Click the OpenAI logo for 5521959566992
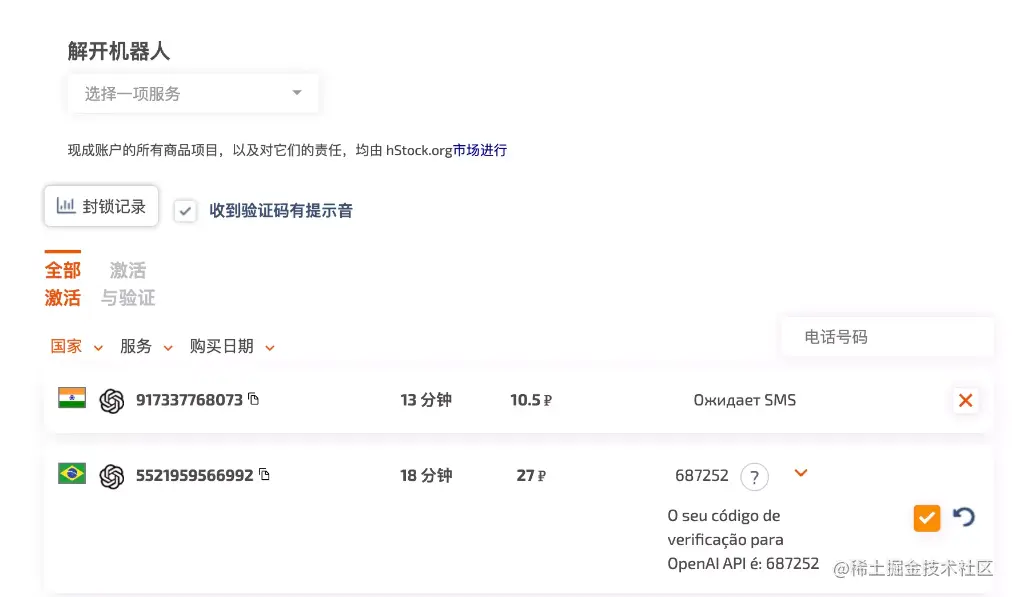This screenshot has height=597, width=1012. [112, 476]
